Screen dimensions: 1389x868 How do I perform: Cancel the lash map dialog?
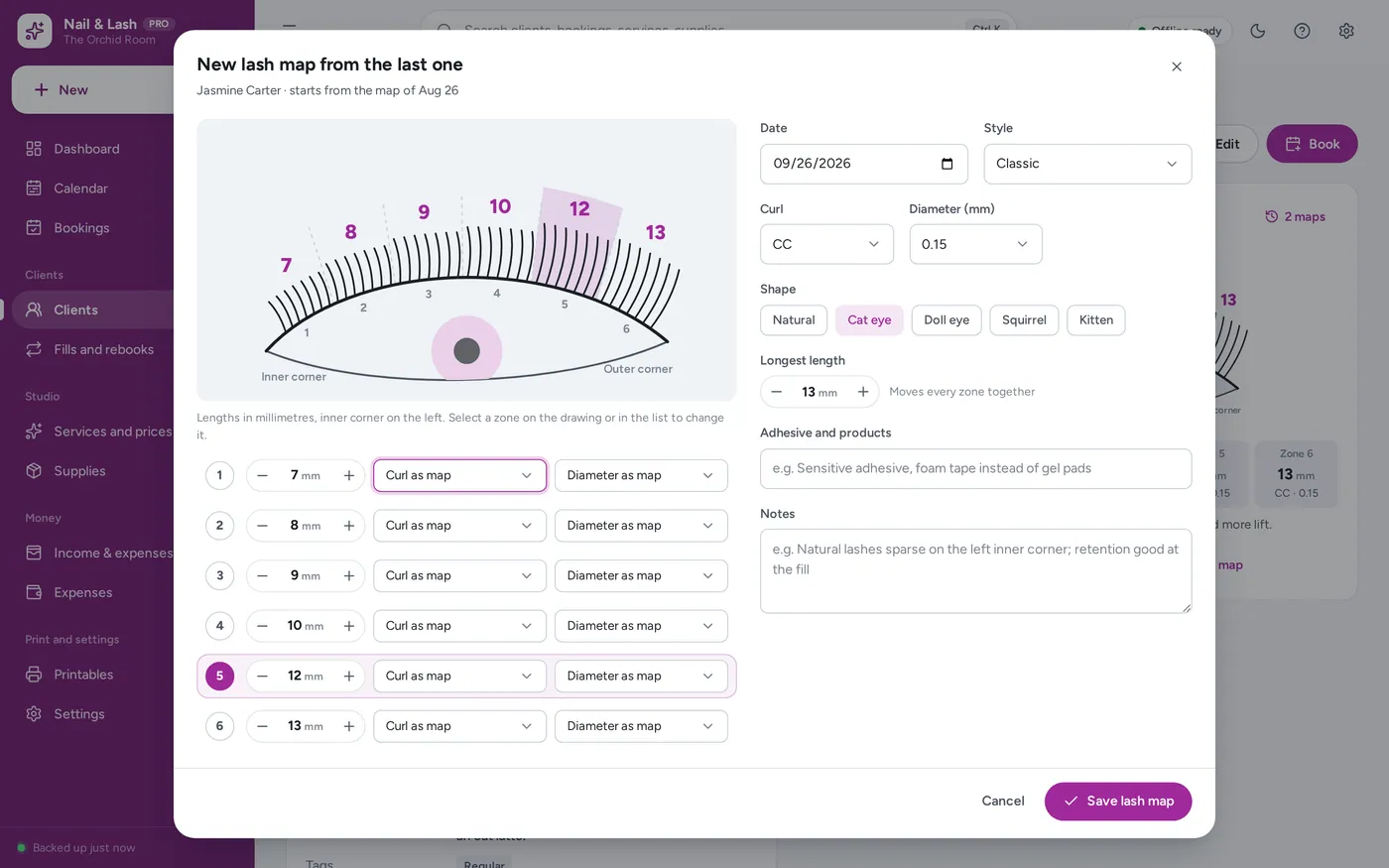(x=1003, y=802)
